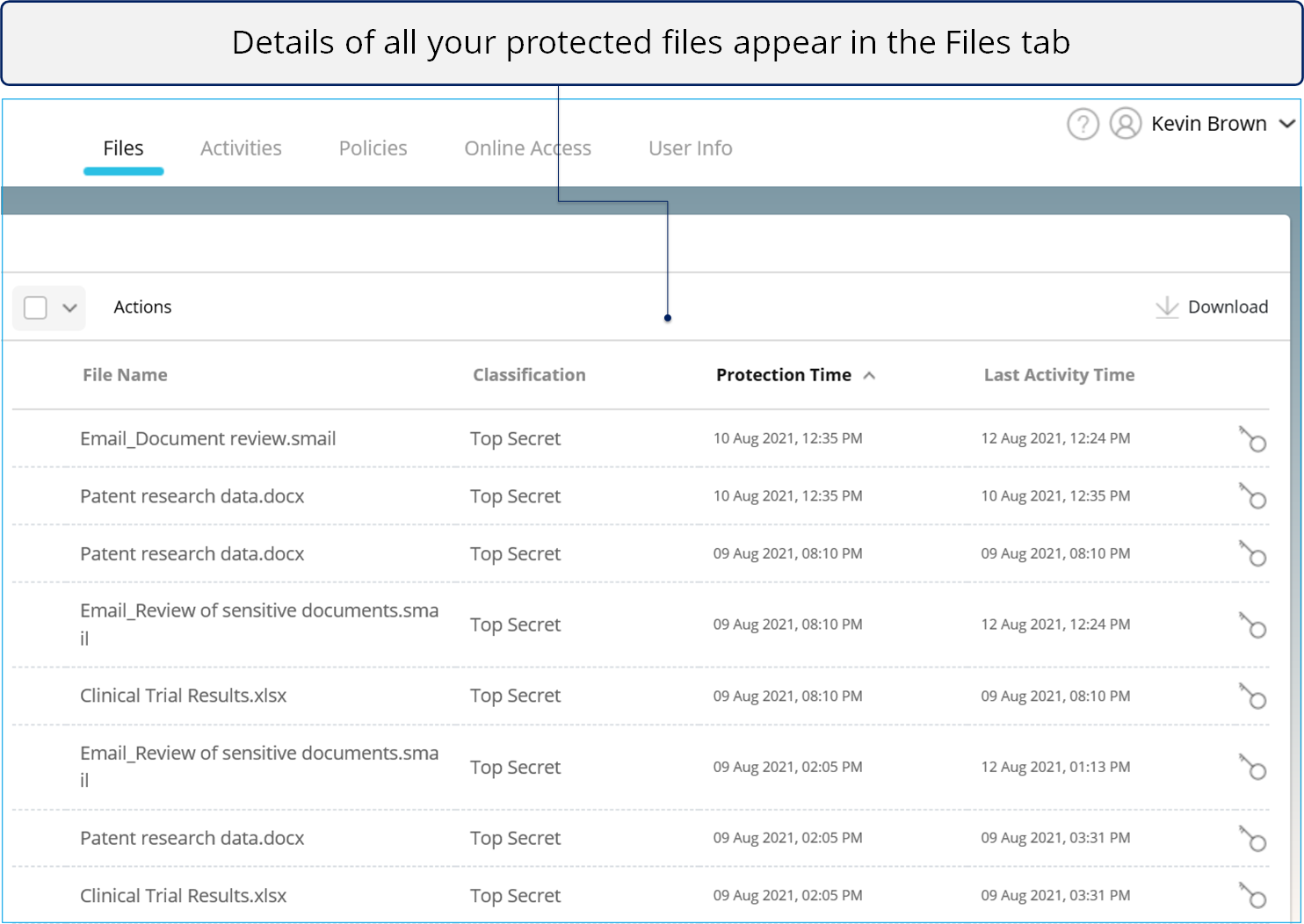Viewport: 1304px width, 924px height.
Task: Go to the User Info tab
Action: click(690, 148)
